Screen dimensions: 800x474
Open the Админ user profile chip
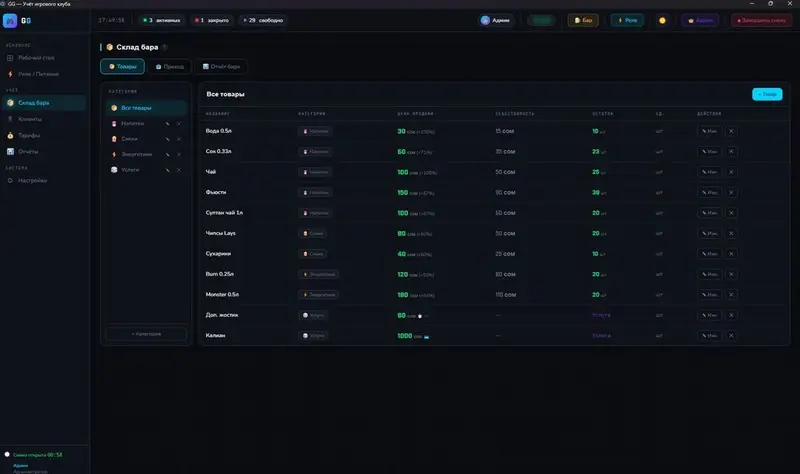click(495, 20)
